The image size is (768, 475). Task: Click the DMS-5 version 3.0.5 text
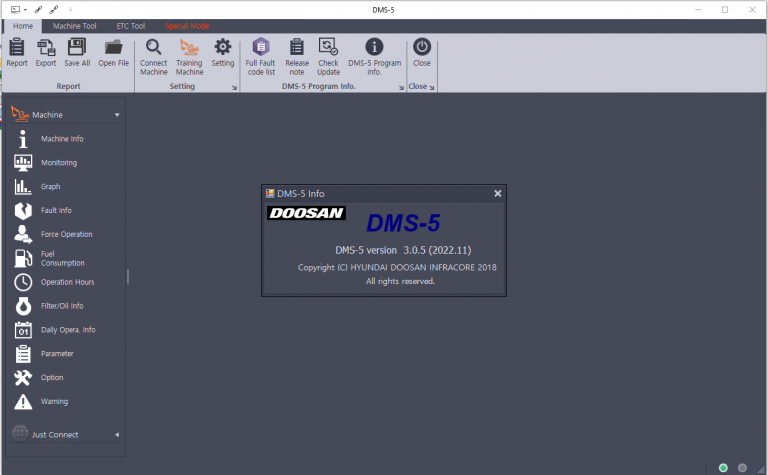pyautogui.click(x=403, y=250)
